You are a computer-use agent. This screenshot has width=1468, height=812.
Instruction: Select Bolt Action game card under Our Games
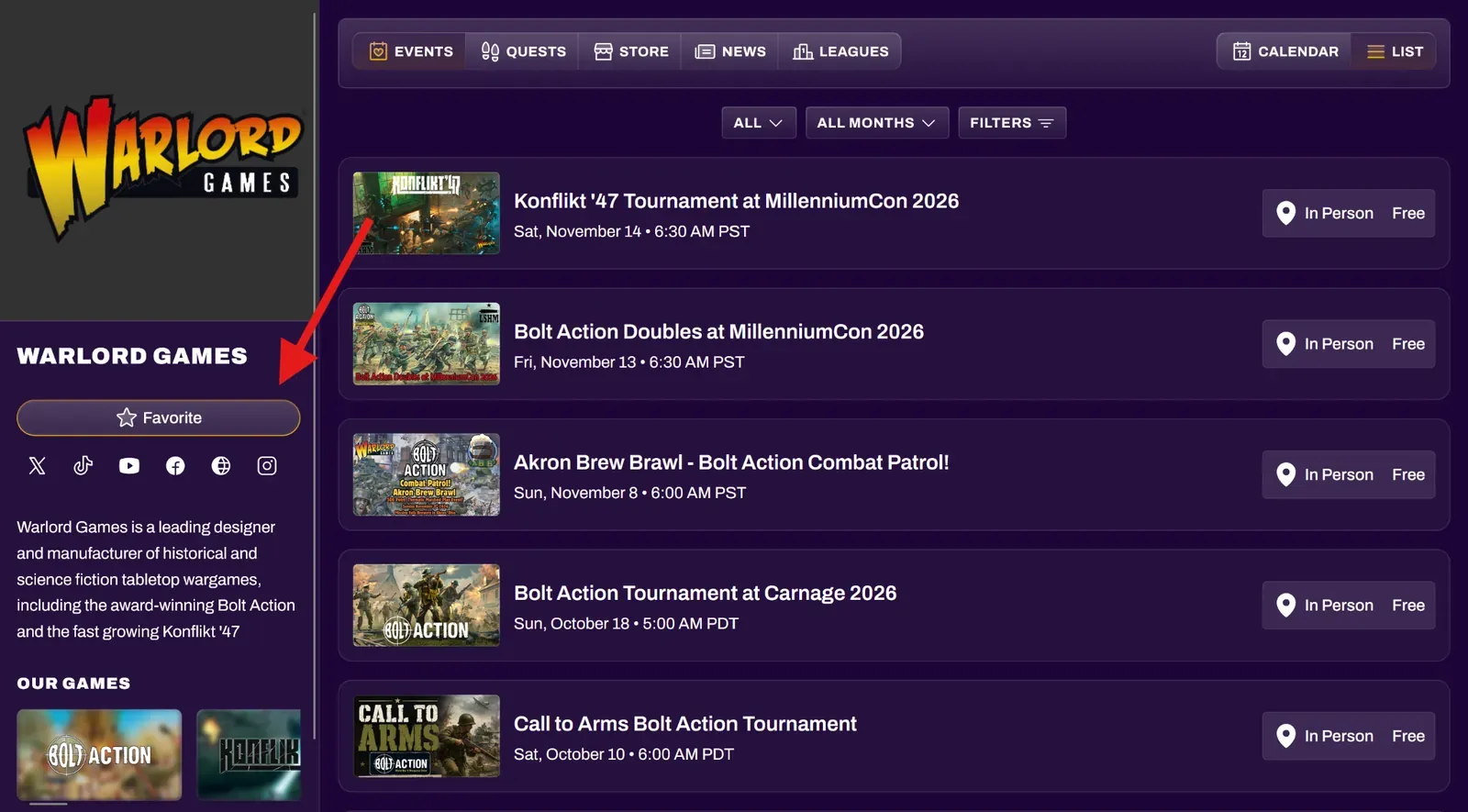pyautogui.click(x=99, y=755)
